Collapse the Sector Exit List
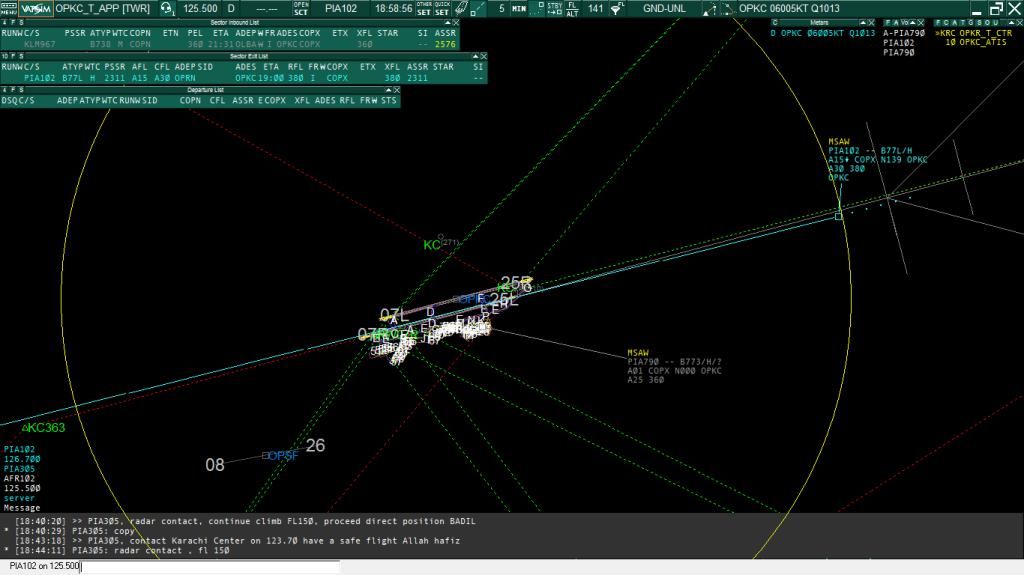Image resolution: width=1024 pixels, height=575 pixels. (x=475, y=56)
